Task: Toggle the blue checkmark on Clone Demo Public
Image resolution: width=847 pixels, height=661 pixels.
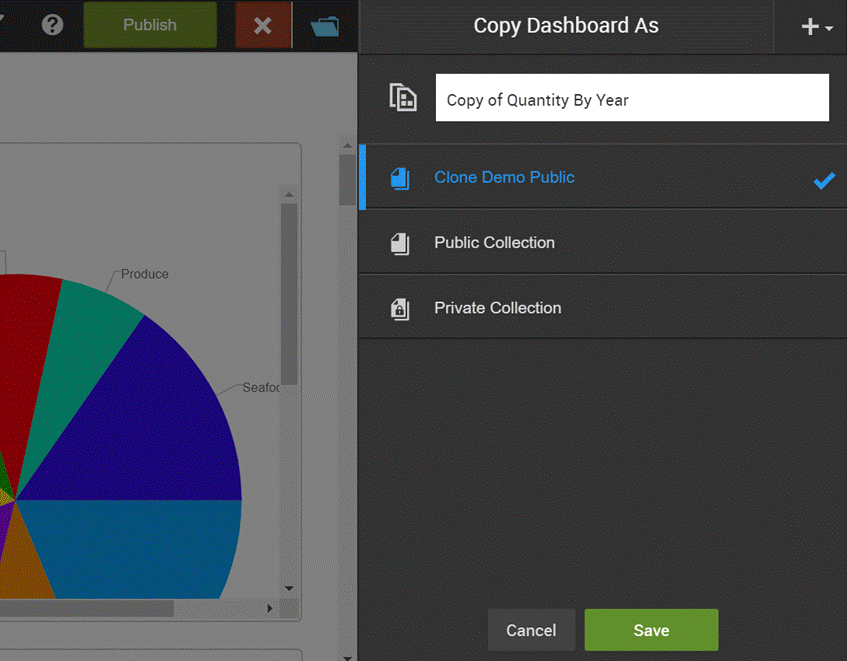Action: tap(823, 180)
